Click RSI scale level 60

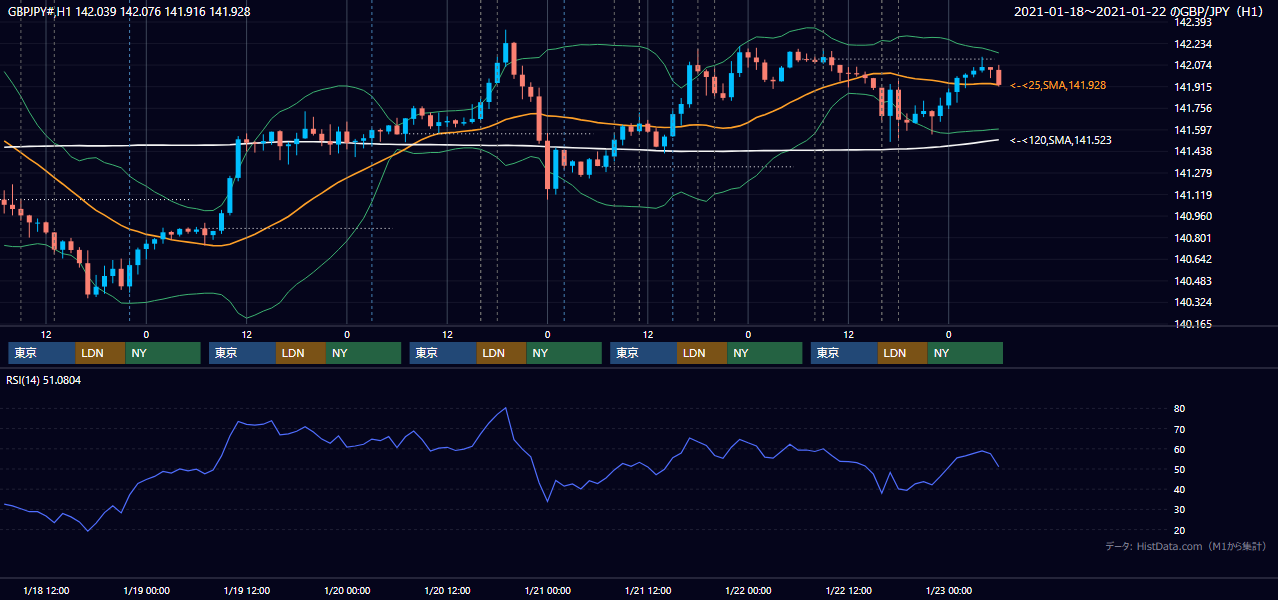click(x=1180, y=449)
